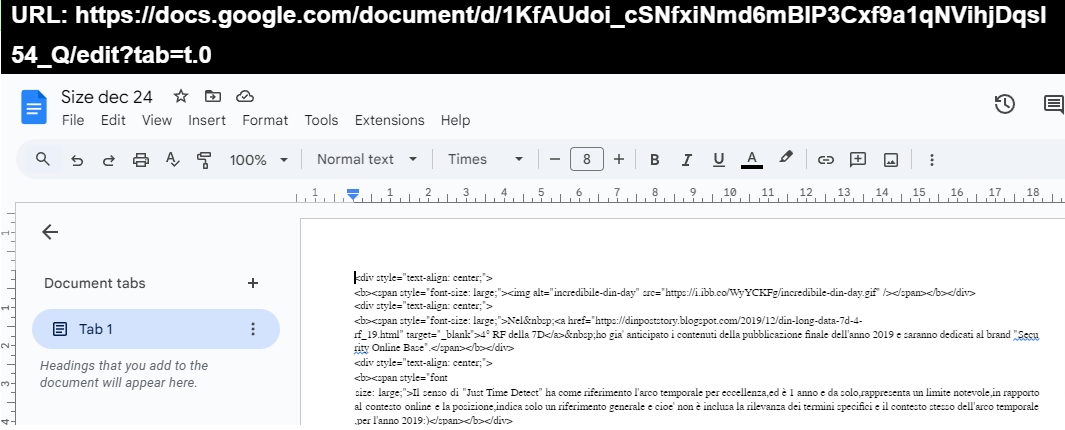Decrease font size with minus

[555, 160]
